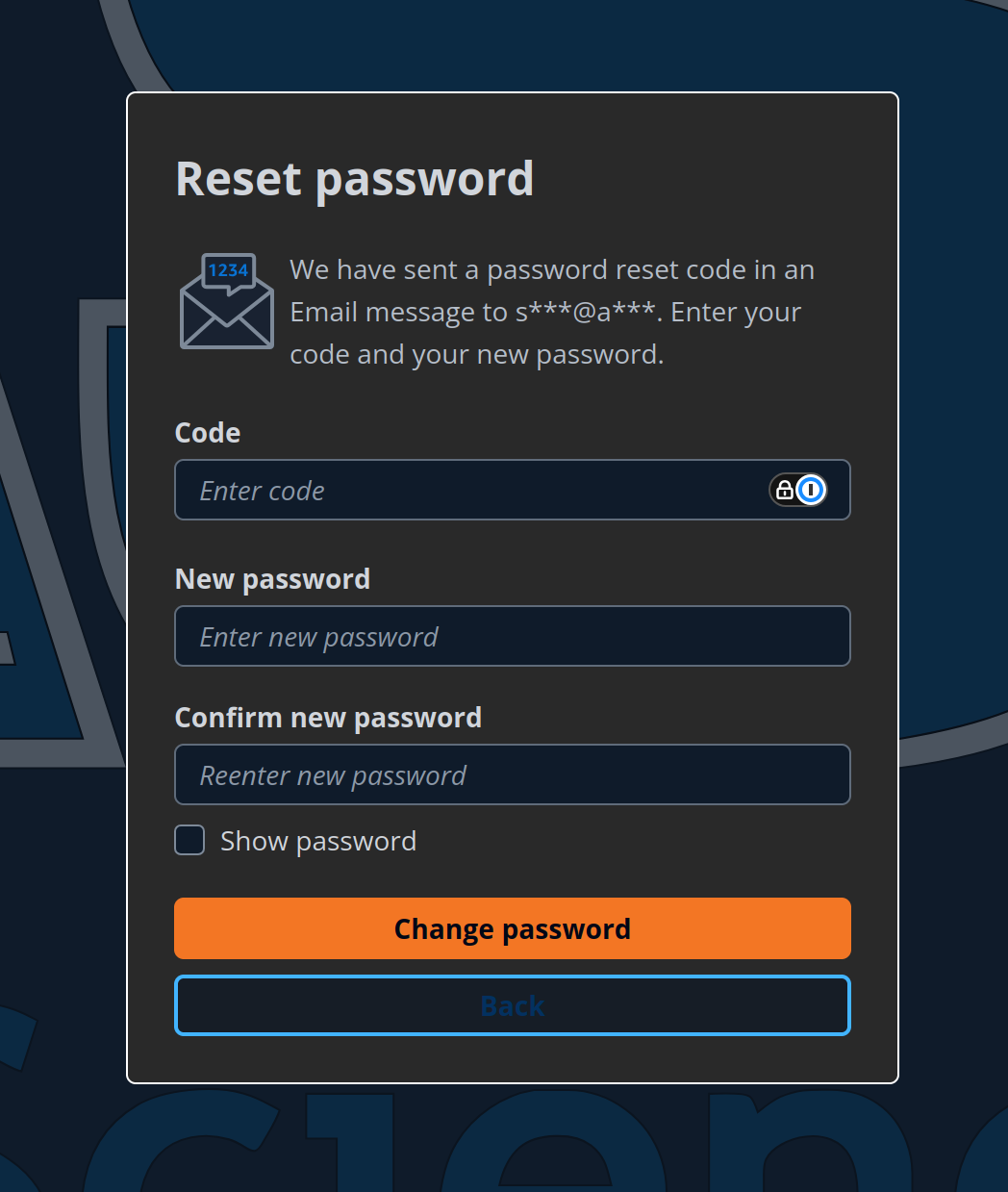Click the "Code" field label
The image size is (1008, 1192).
point(208,433)
